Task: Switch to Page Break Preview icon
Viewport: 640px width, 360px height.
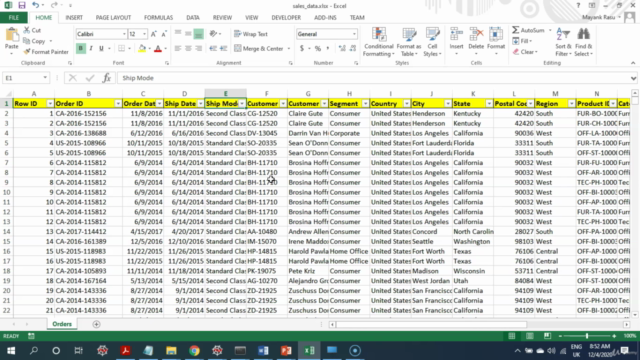Action: pos(547,336)
